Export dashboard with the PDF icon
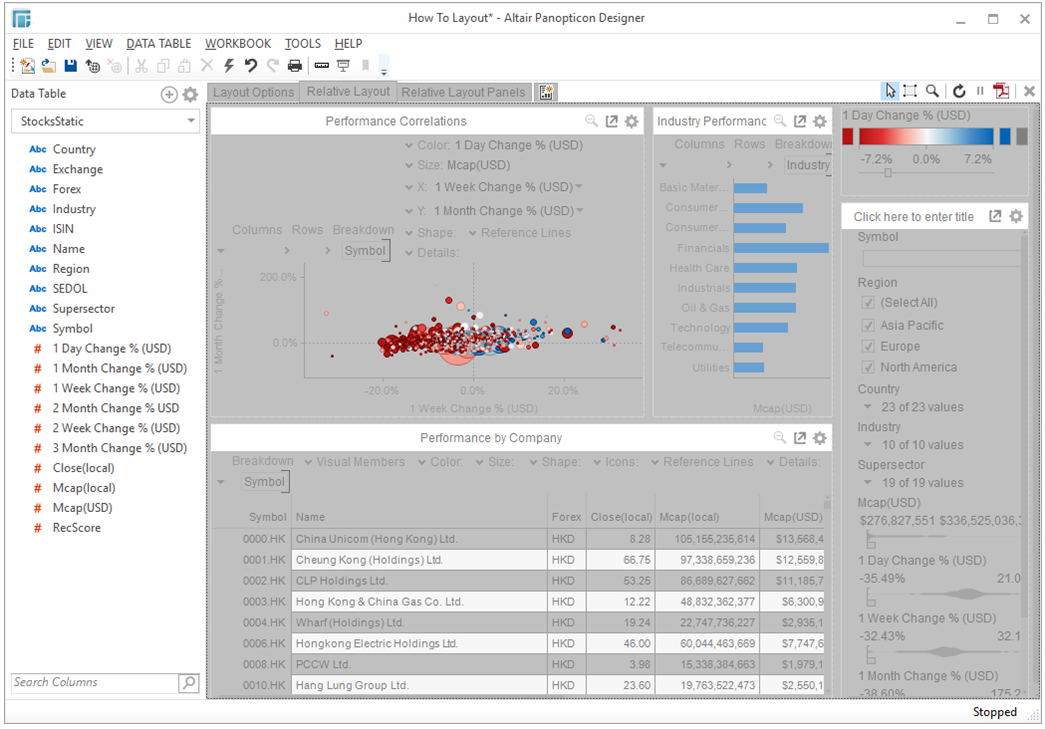 1001,91
